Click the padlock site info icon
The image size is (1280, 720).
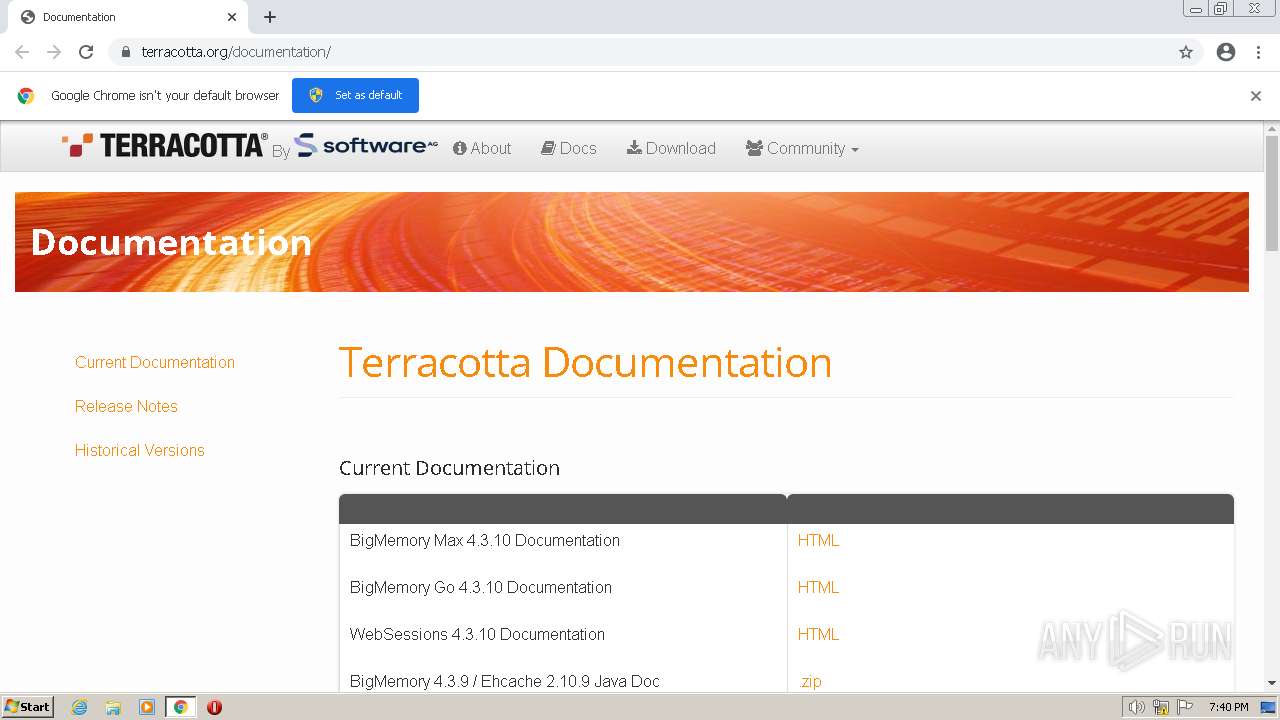coord(125,52)
